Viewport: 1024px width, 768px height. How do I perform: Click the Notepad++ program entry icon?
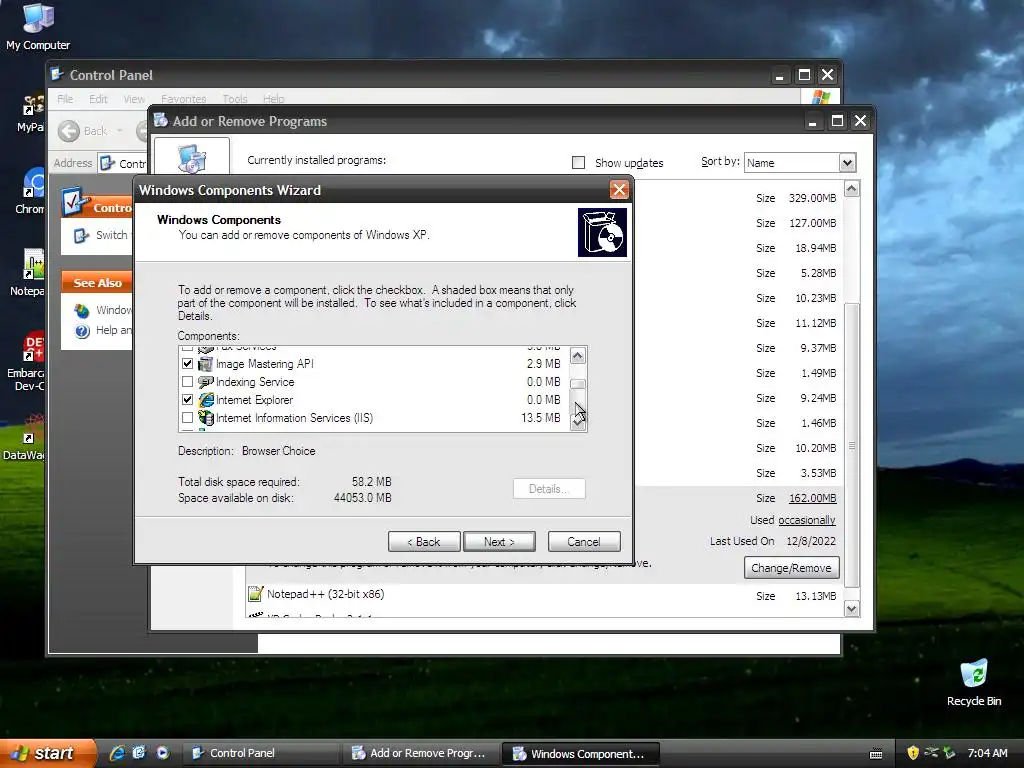[x=255, y=594]
